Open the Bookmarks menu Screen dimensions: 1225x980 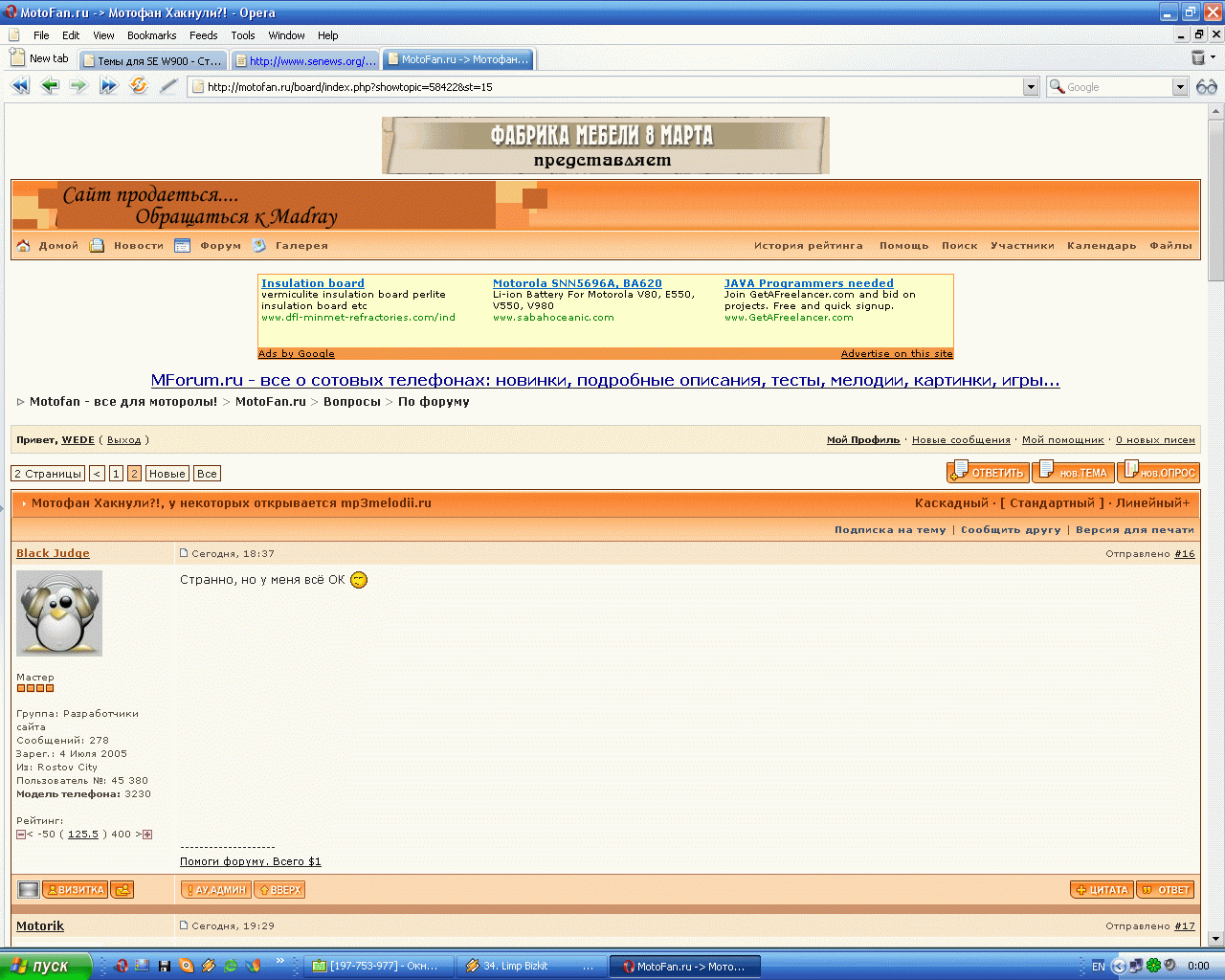coord(151,35)
